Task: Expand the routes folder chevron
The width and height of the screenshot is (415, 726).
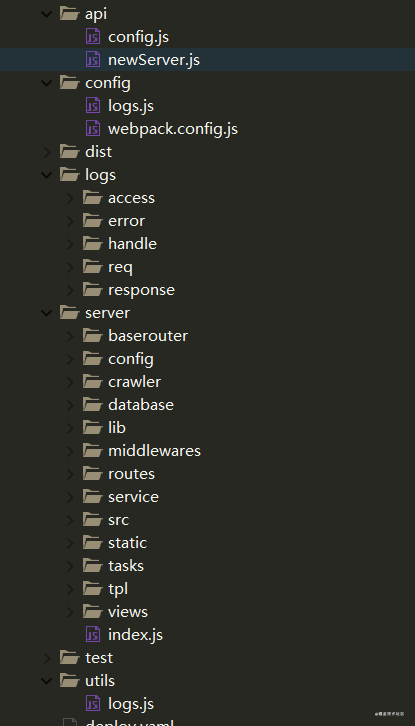Action: [x=70, y=474]
